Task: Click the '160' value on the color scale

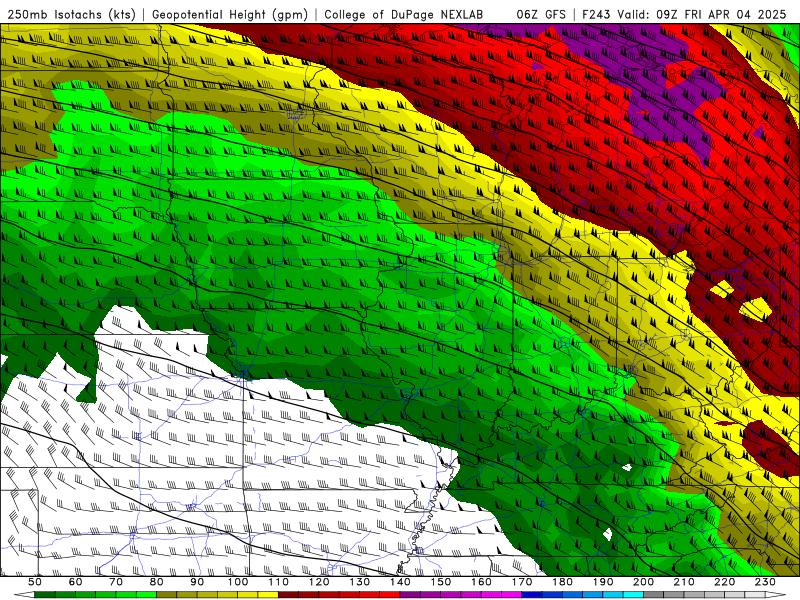Action: 481,582
